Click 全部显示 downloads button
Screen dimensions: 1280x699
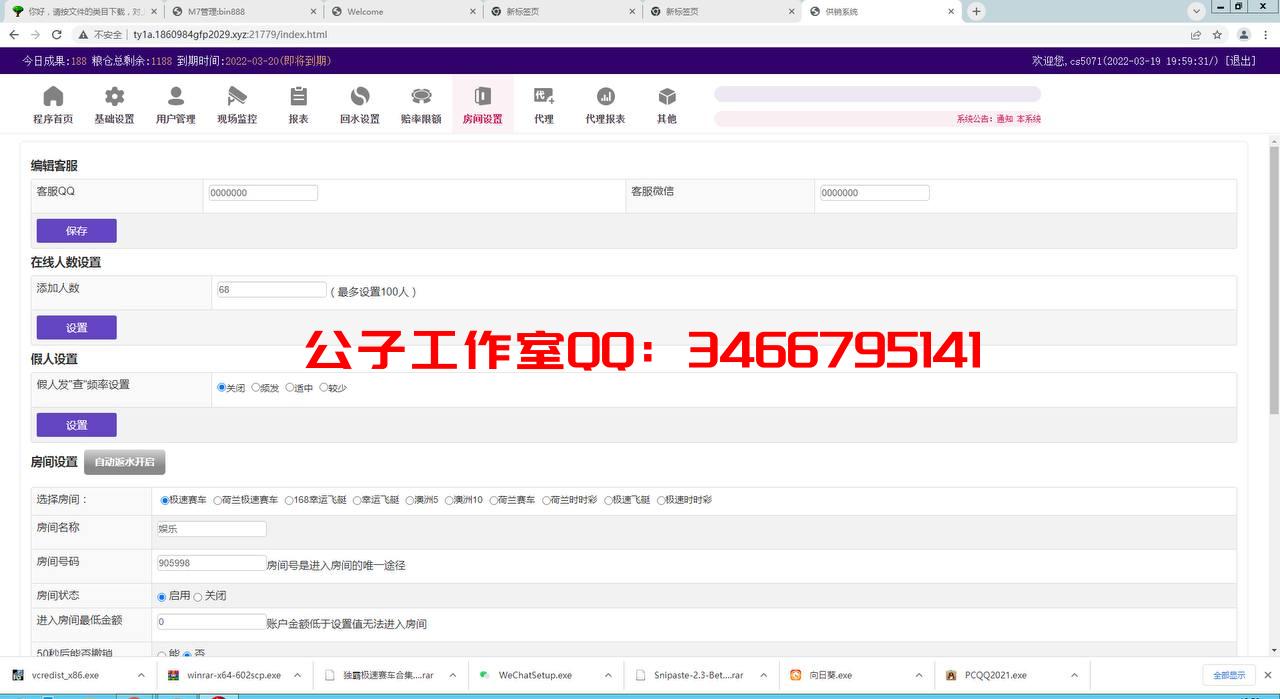[1229, 675]
